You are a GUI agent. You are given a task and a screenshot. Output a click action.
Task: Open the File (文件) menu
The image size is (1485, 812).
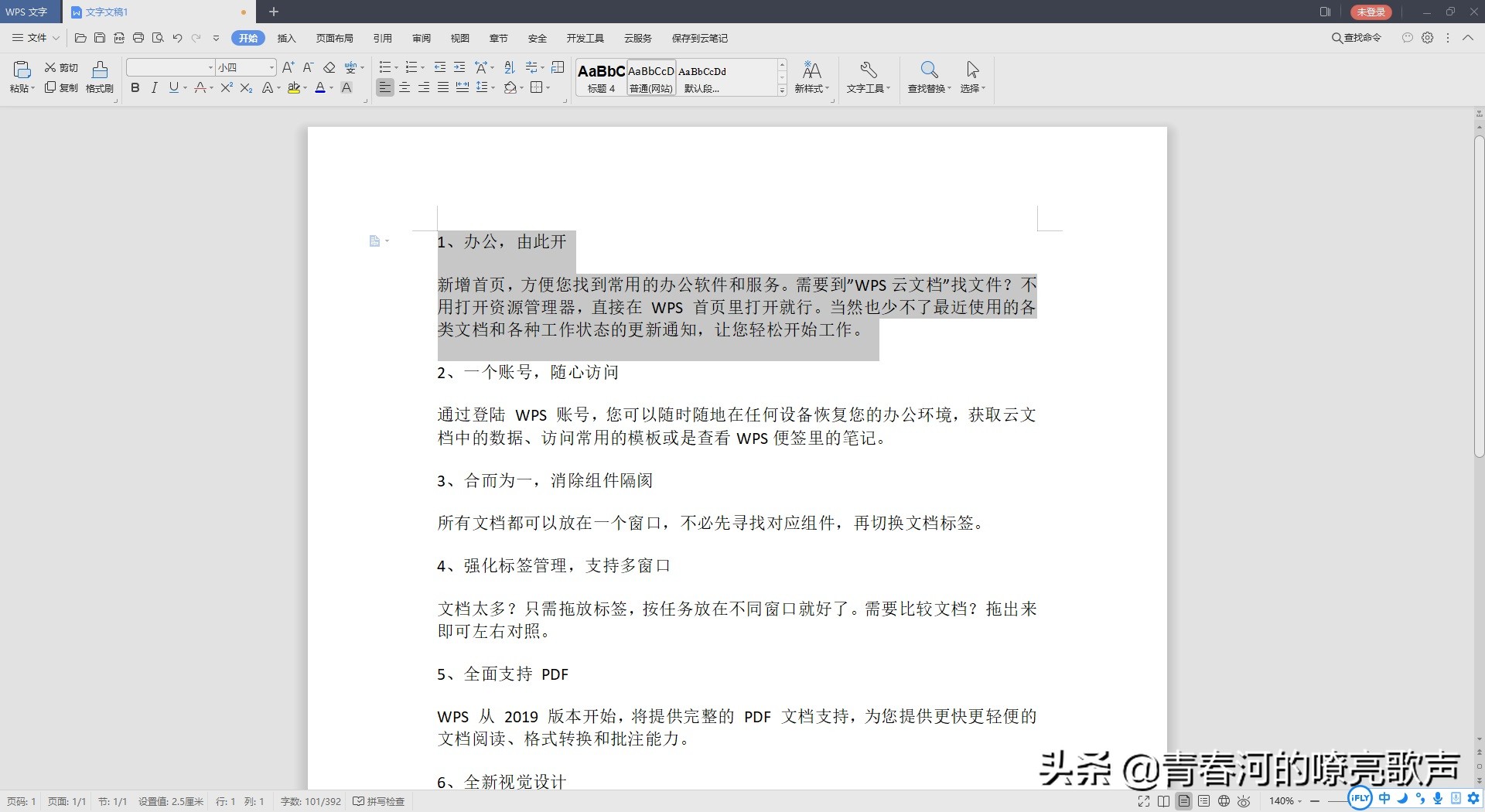tap(36, 38)
